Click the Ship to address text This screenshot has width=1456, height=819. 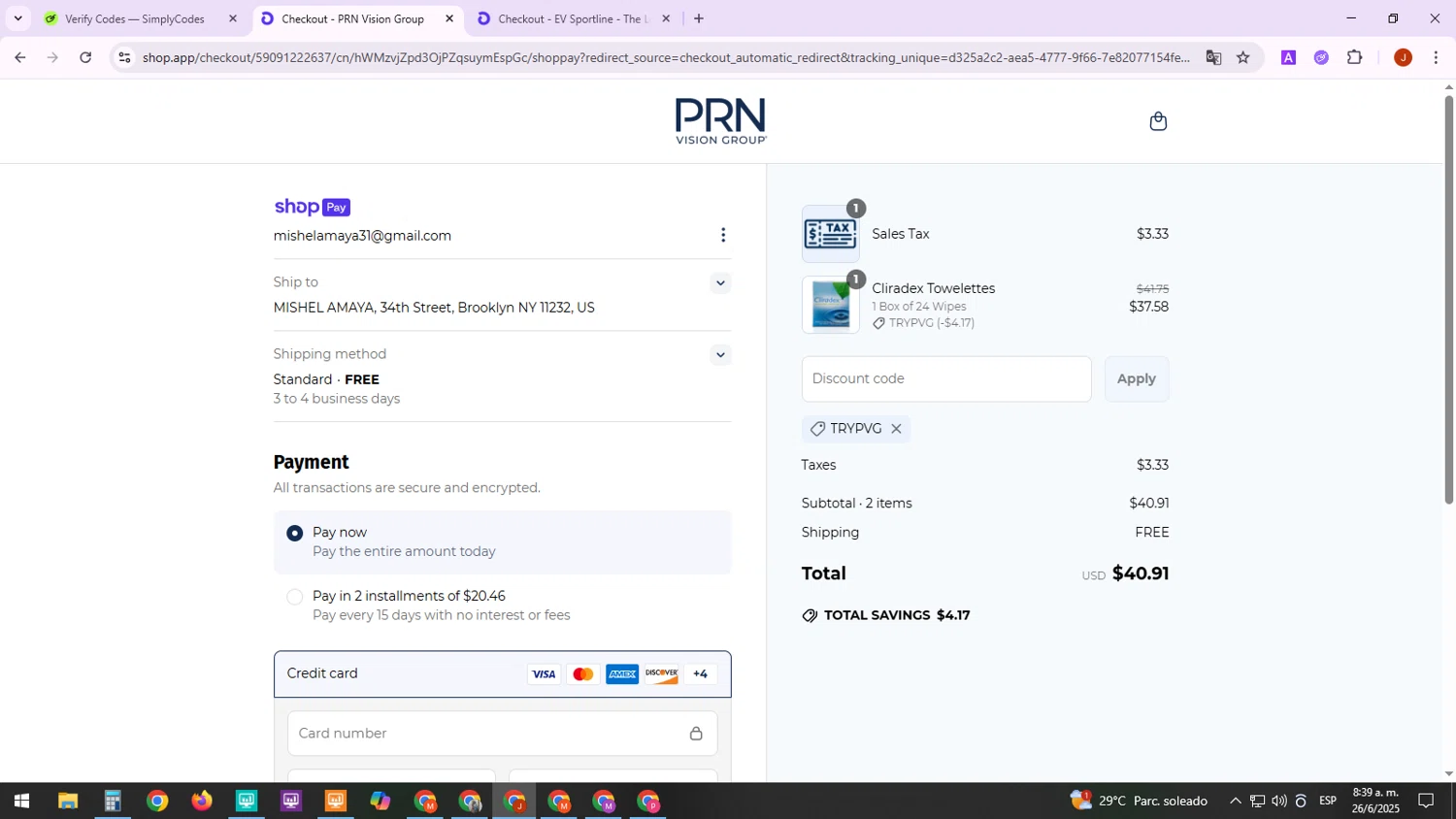[x=434, y=308]
